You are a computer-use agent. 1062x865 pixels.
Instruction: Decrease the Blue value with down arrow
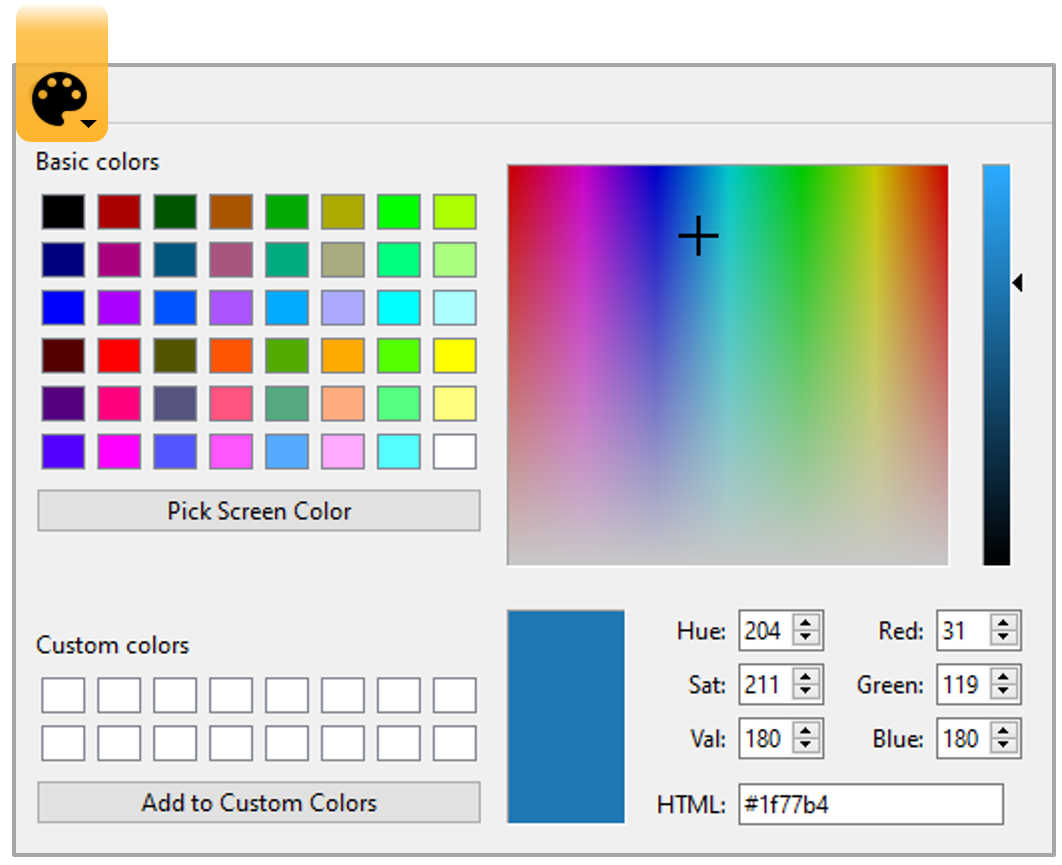tap(1005, 748)
